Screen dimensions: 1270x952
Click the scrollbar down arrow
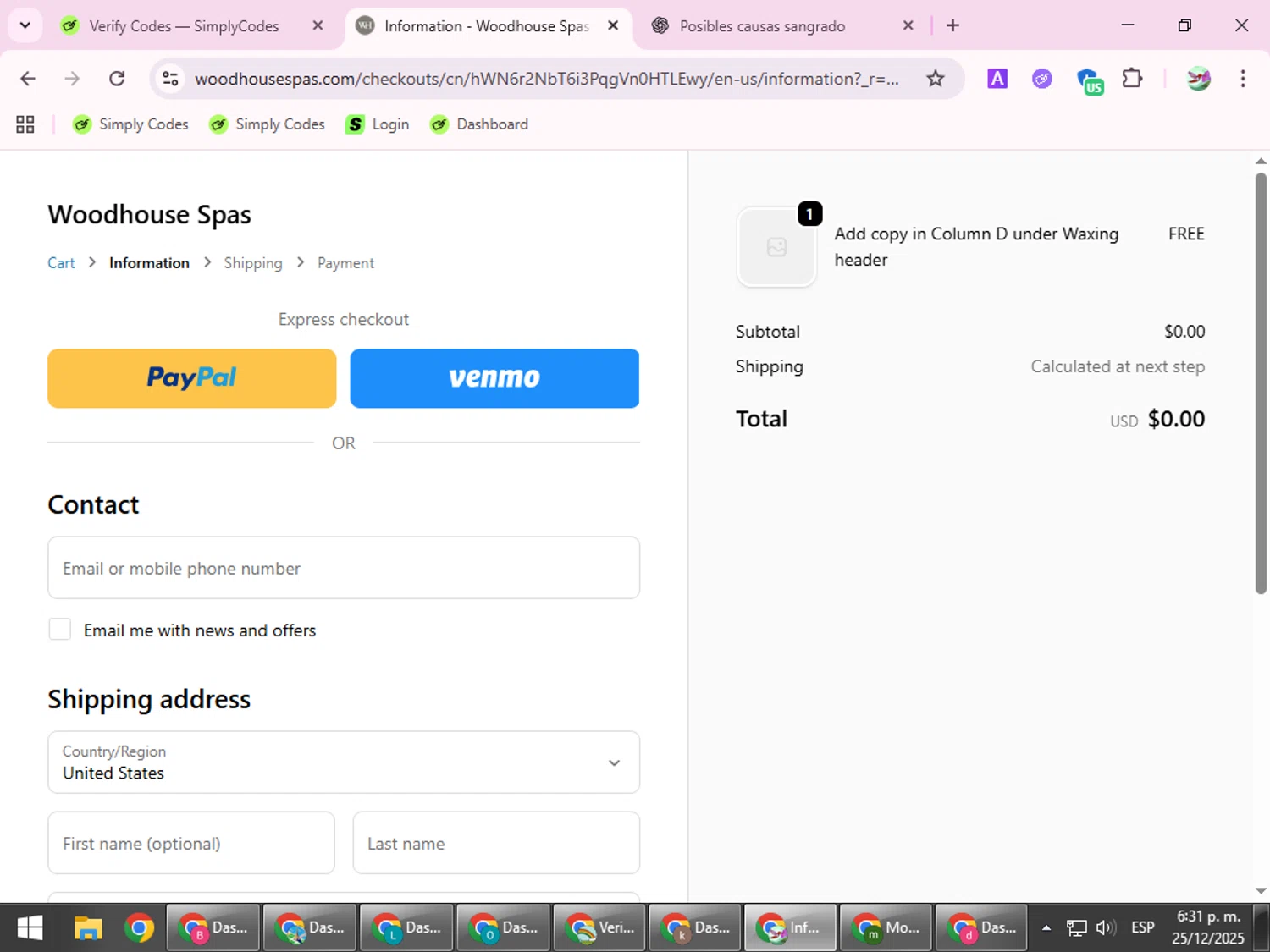coord(1261,891)
